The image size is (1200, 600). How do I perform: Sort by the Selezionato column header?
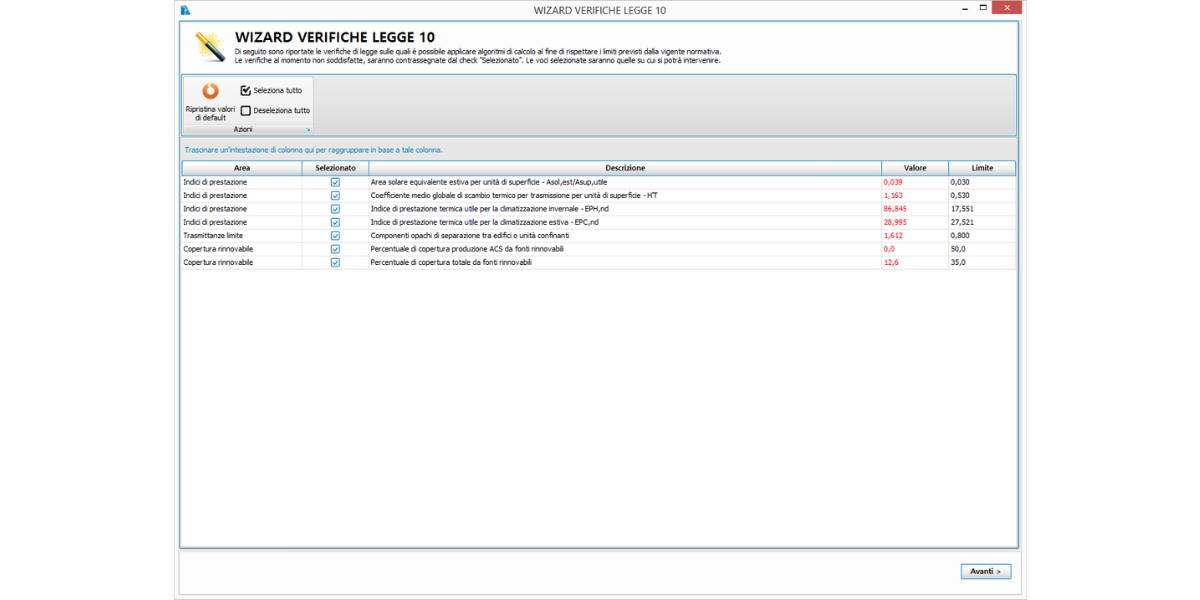tap(335, 168)
